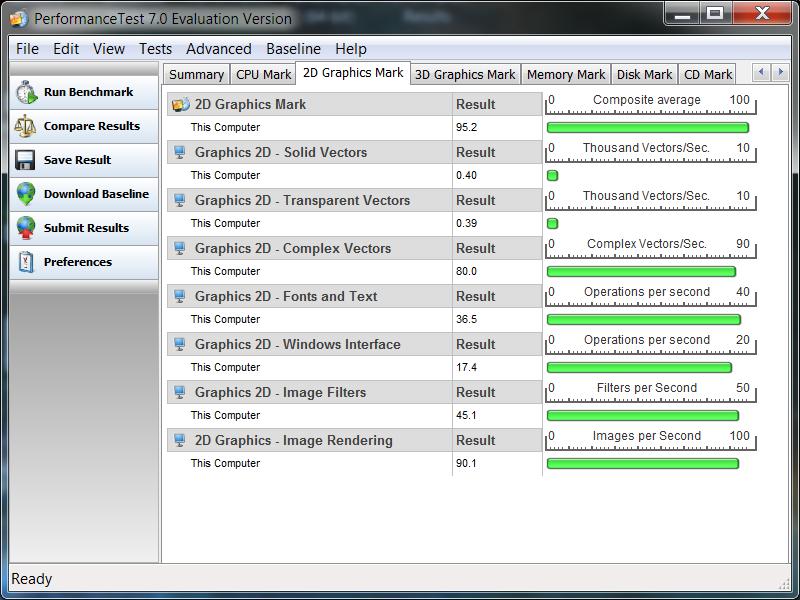800x600 pixels.
Task: Click the Save Result floppy disk icon
Action: point(25,160)
